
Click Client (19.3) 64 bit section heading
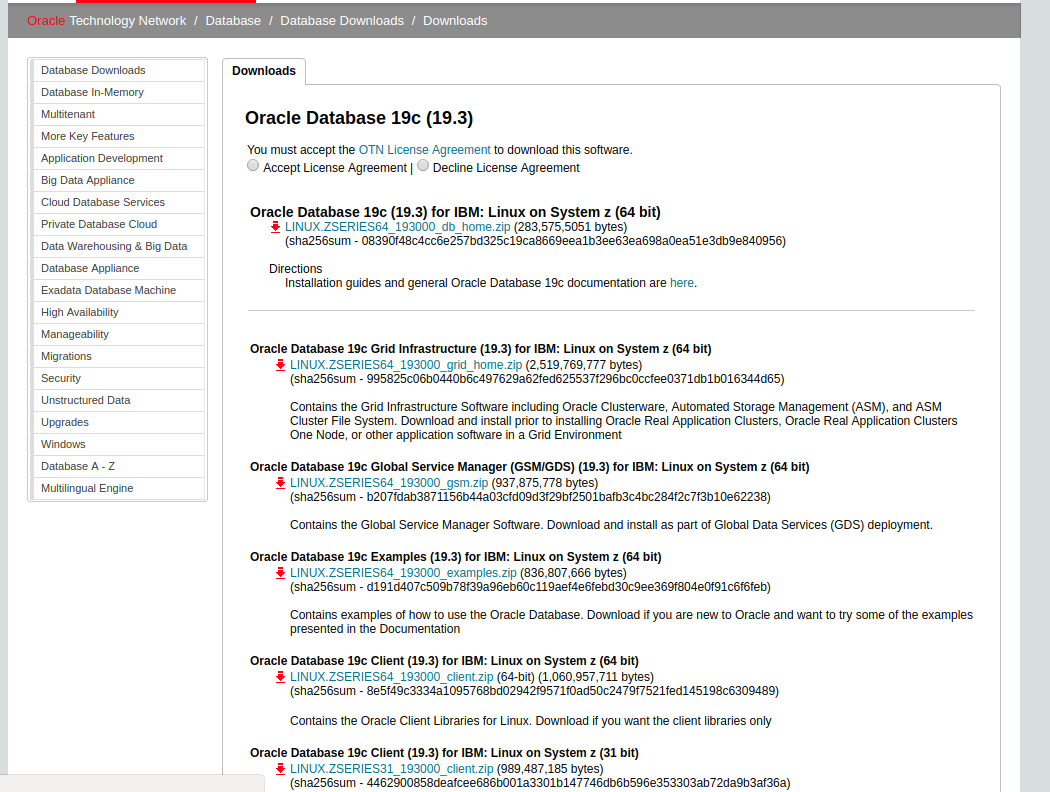tap(444, 661)
